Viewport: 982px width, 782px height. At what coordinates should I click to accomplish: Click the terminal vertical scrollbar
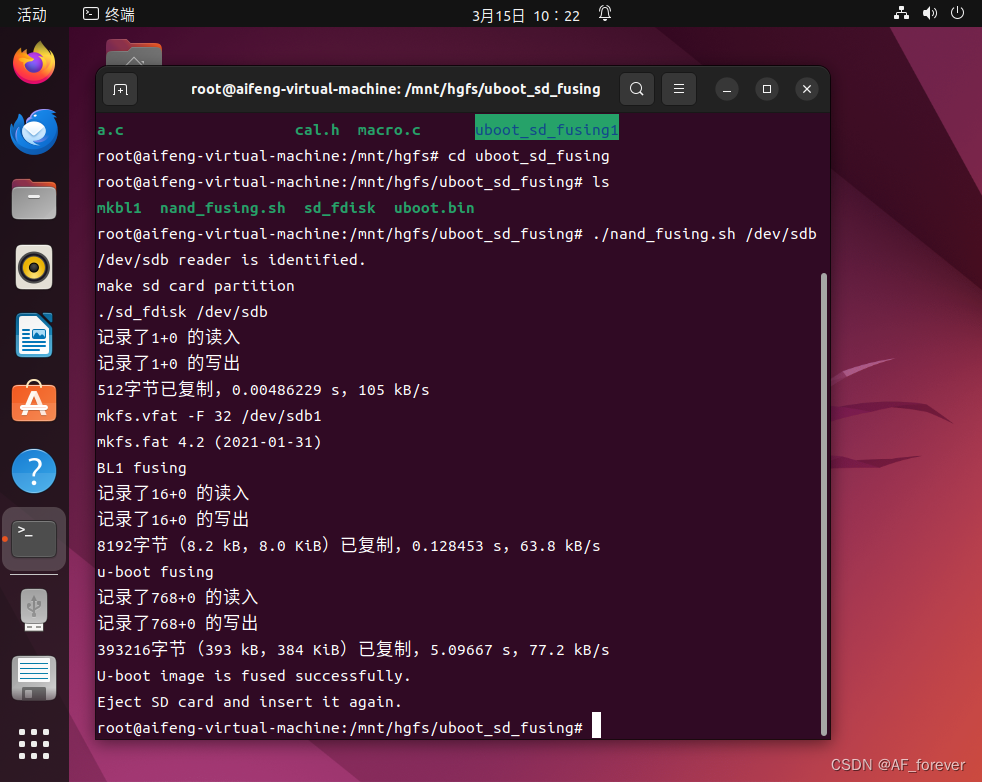[824, 504]
